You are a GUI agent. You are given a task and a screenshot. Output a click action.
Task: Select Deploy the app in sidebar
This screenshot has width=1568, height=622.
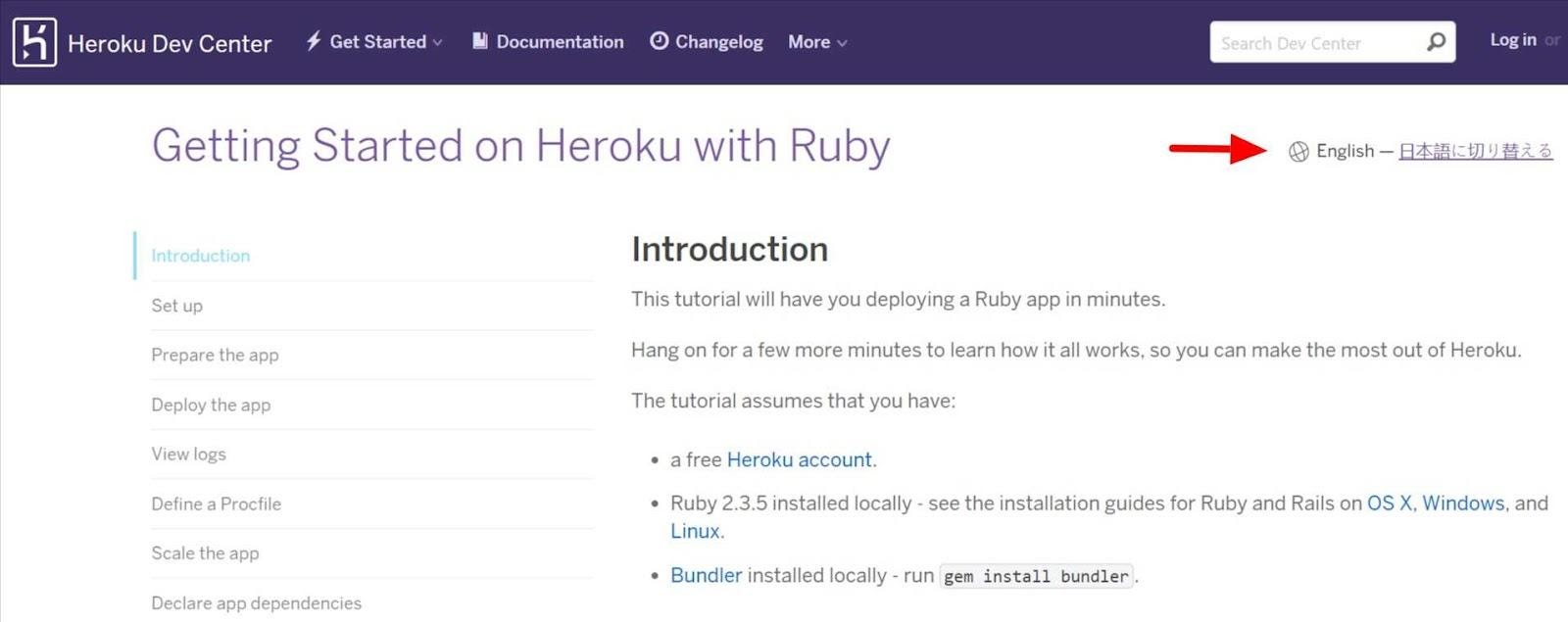pos(211,405)
